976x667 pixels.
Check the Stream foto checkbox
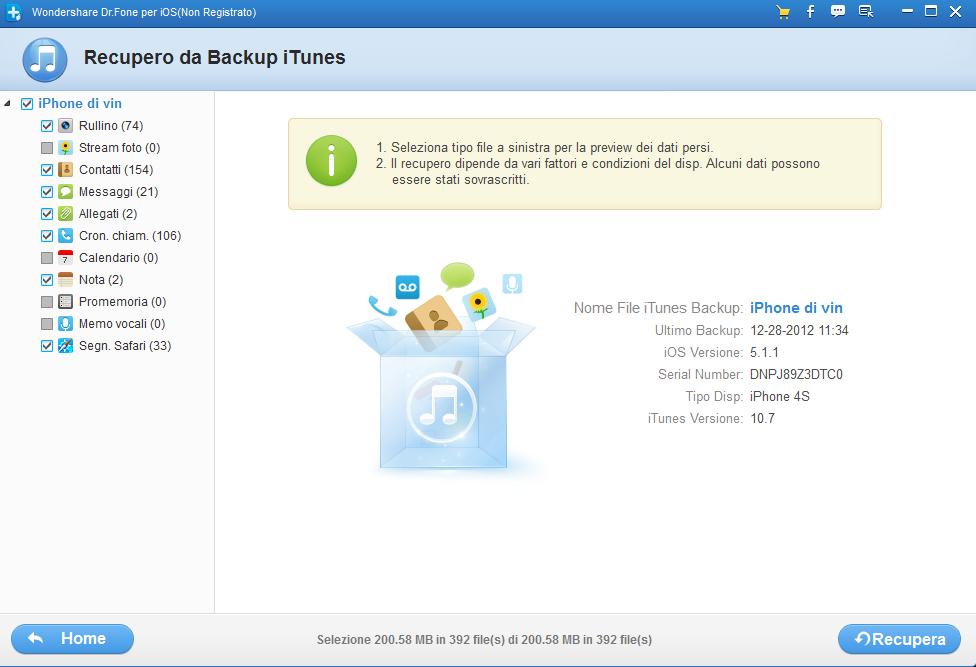tap(47, 147)
